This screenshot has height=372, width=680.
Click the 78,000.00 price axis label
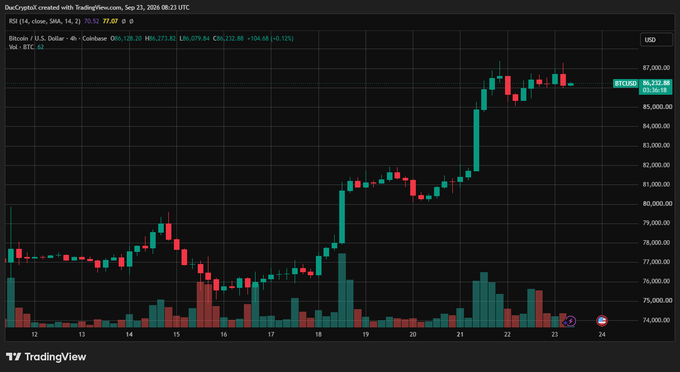click(655, 242)
